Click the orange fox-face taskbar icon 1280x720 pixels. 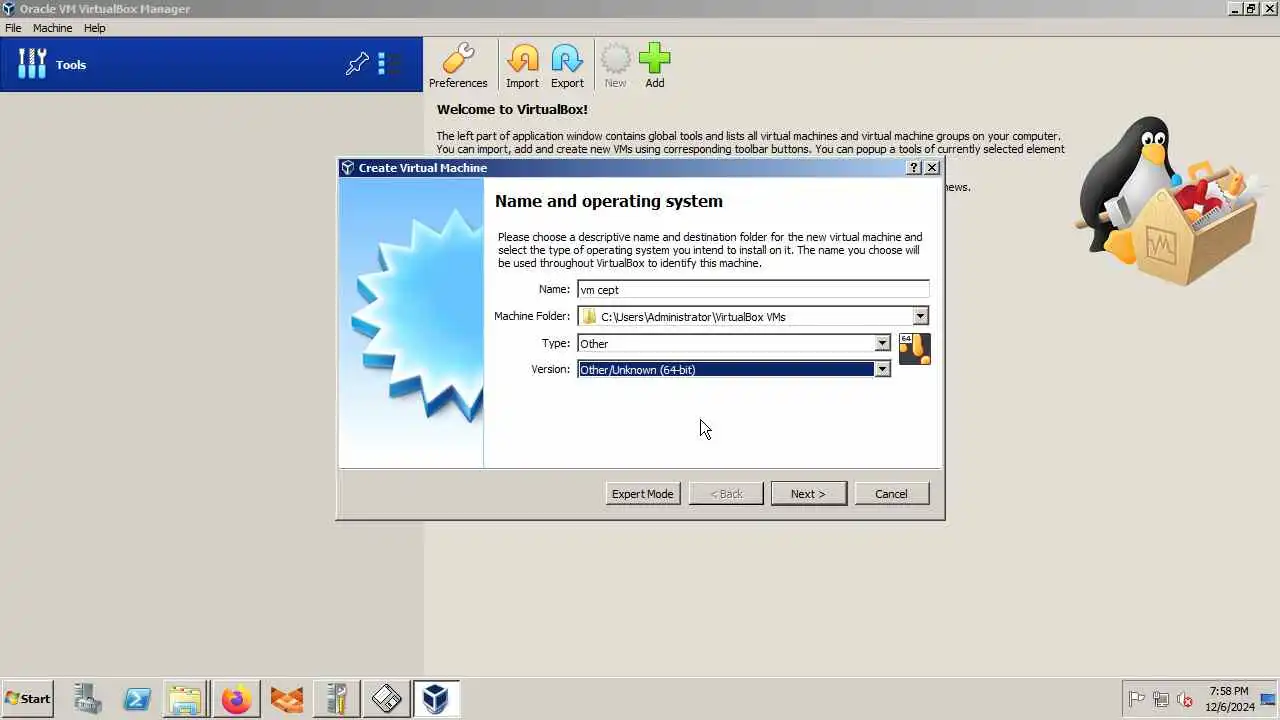click(x=287, y=699)
